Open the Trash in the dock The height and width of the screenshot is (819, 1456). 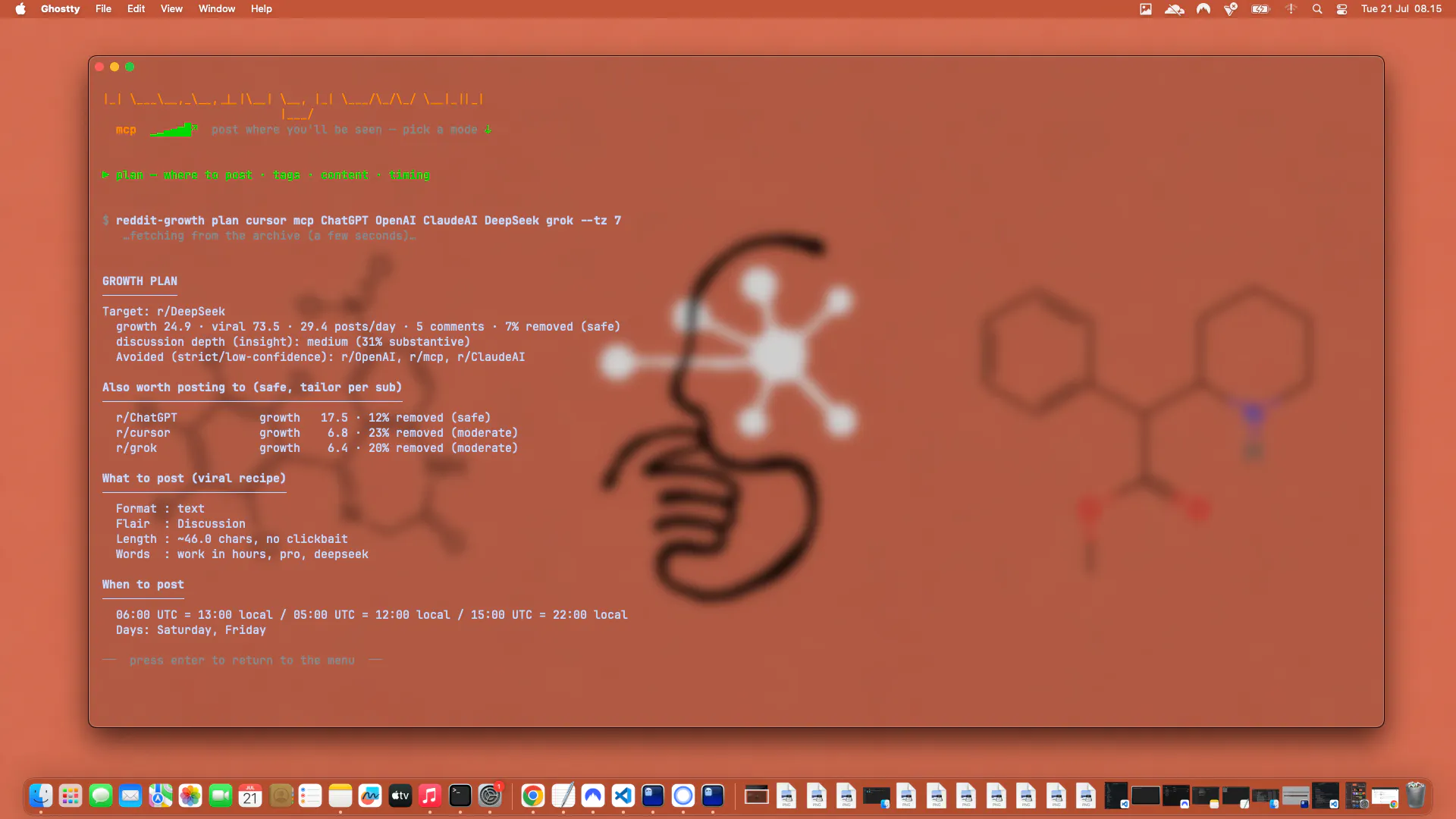pyautogui.click(x=1416, y=795)
